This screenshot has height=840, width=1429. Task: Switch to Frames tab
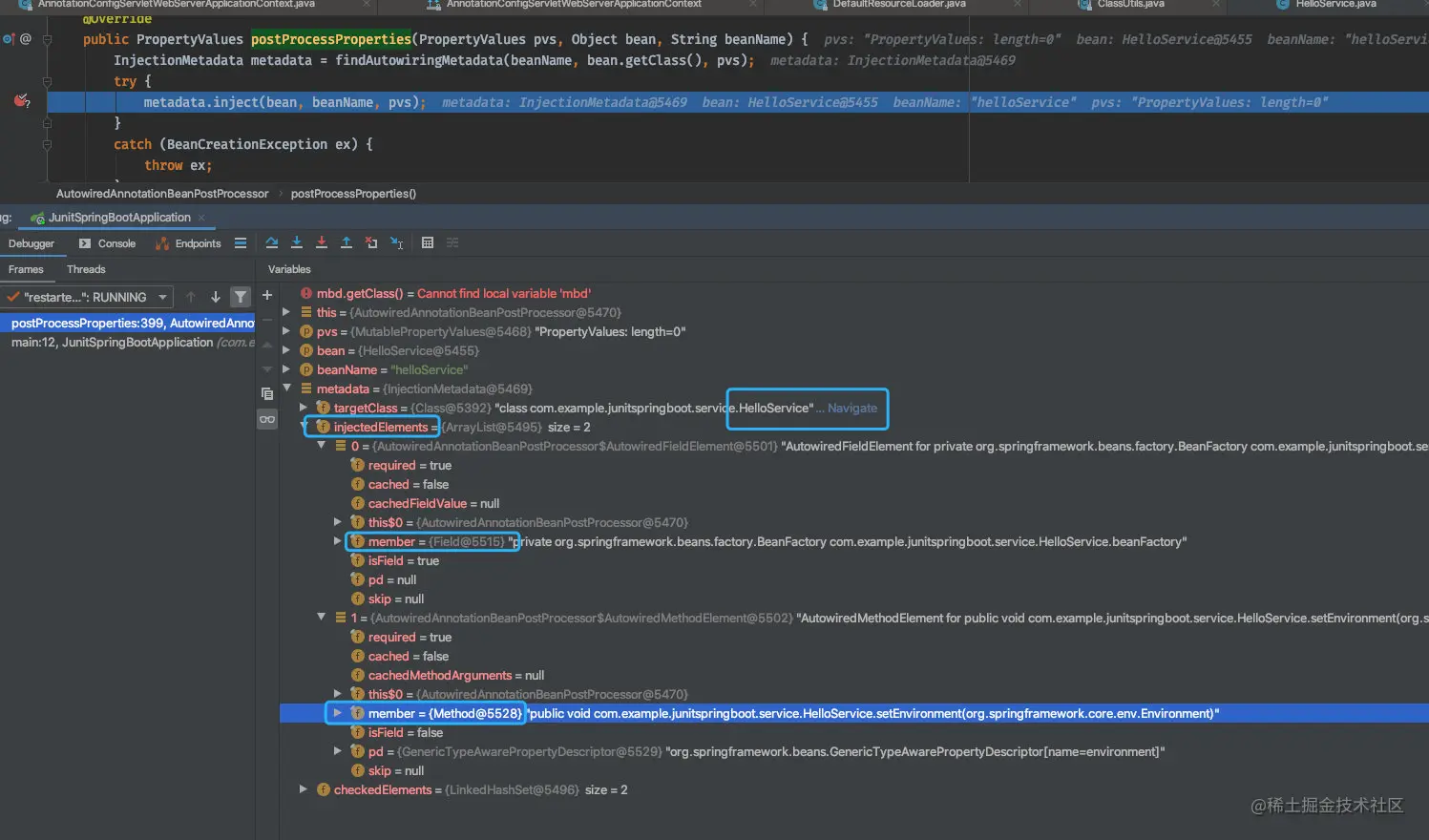27,269
